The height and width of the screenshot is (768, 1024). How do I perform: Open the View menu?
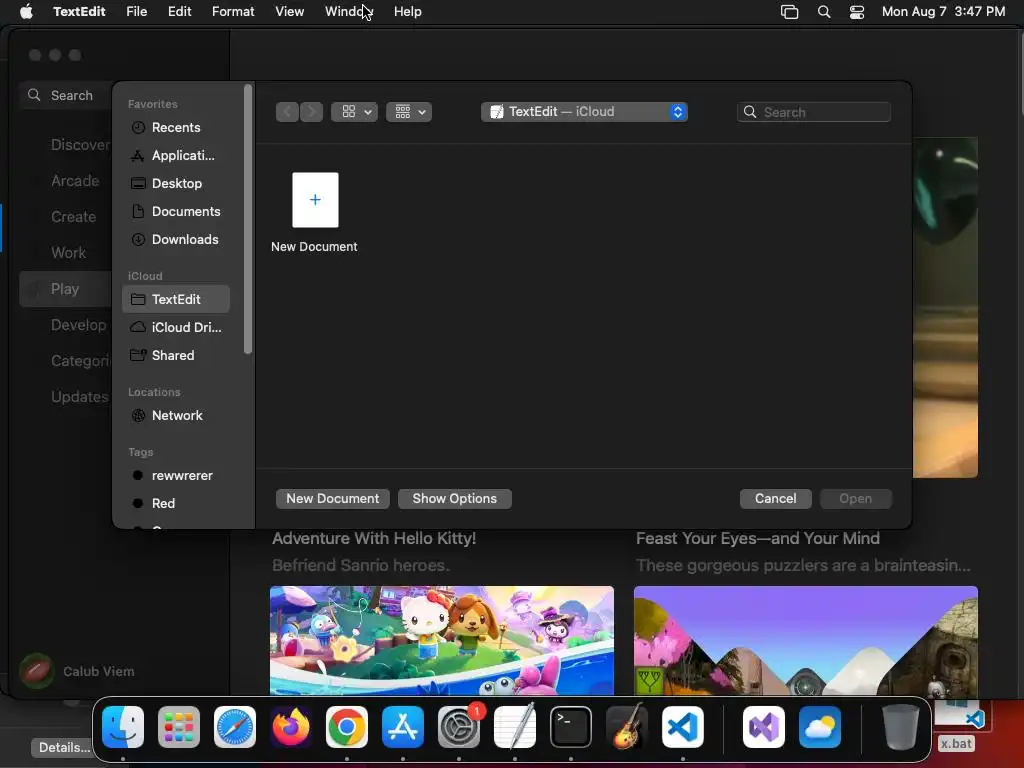tap(289, 12)
